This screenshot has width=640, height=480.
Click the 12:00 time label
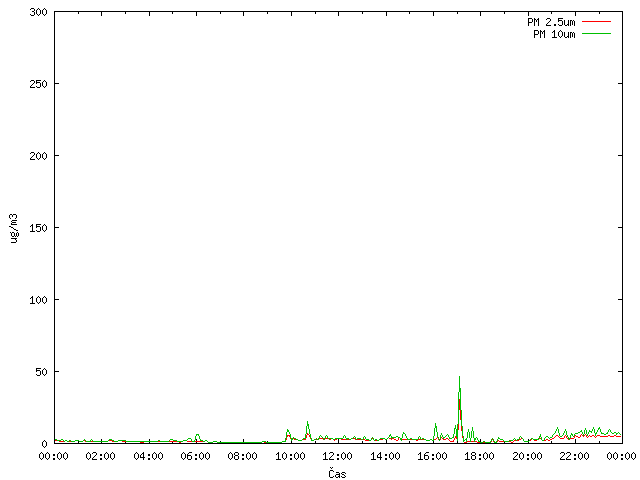point(337,456)
